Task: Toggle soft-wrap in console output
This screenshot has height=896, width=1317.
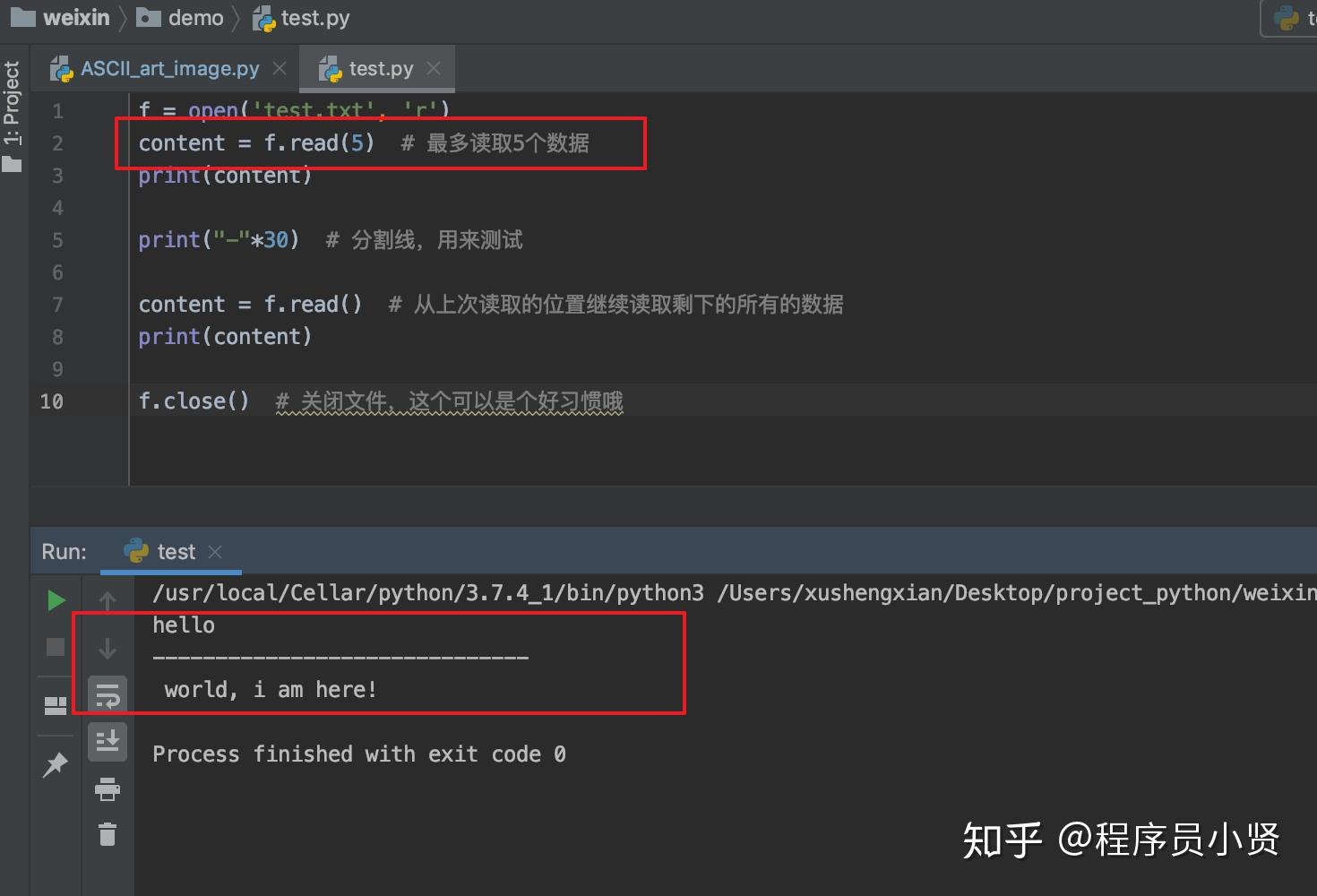Action: (108, 693)
